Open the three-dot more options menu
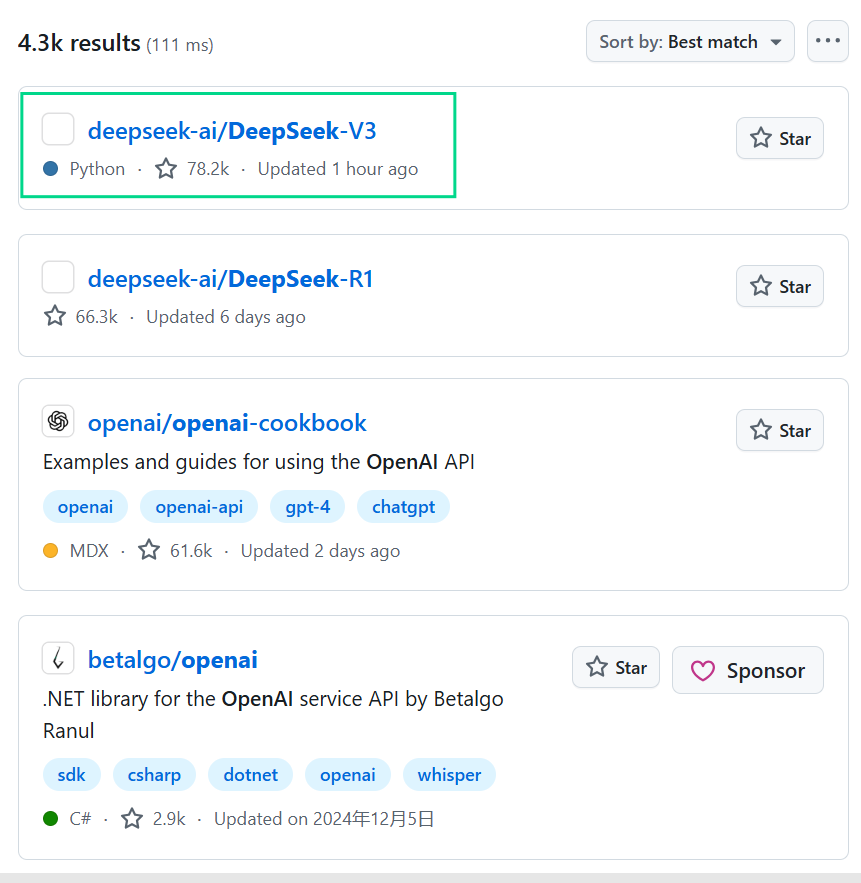 pos(827,41)
